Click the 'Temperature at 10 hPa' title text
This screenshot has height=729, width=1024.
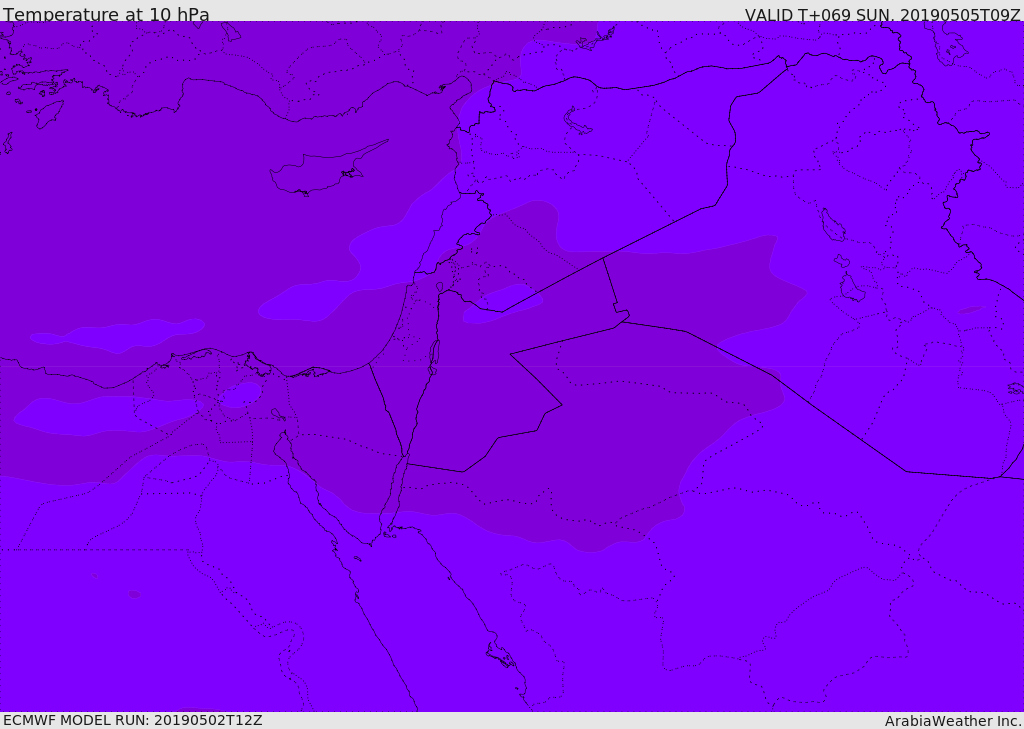(106, 14)
